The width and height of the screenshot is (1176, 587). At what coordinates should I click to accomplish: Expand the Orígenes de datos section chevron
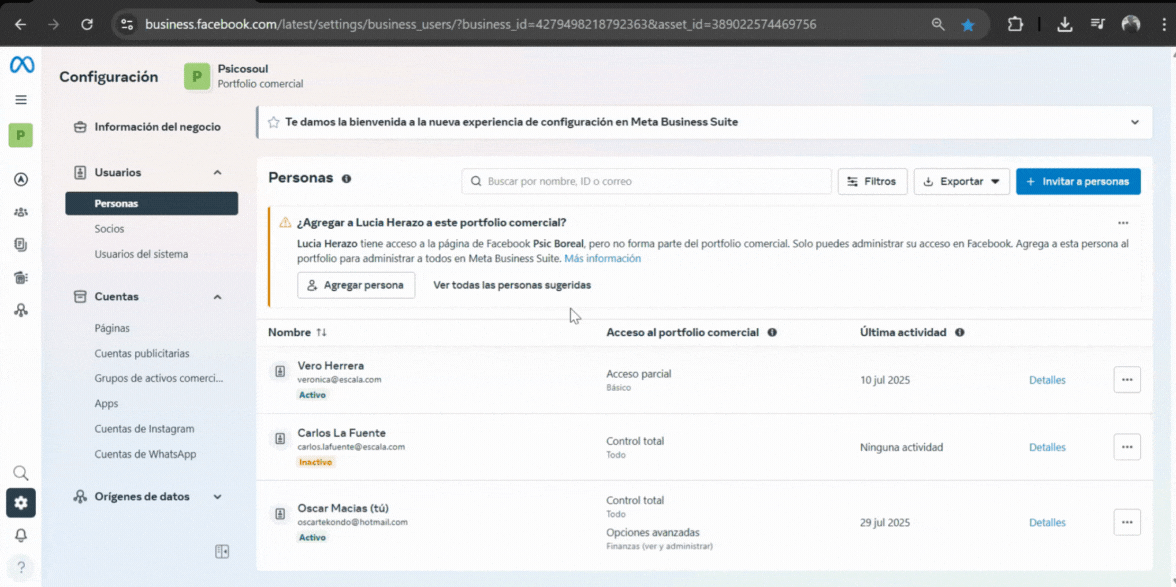pyautogui.click(x=218, y=496)
